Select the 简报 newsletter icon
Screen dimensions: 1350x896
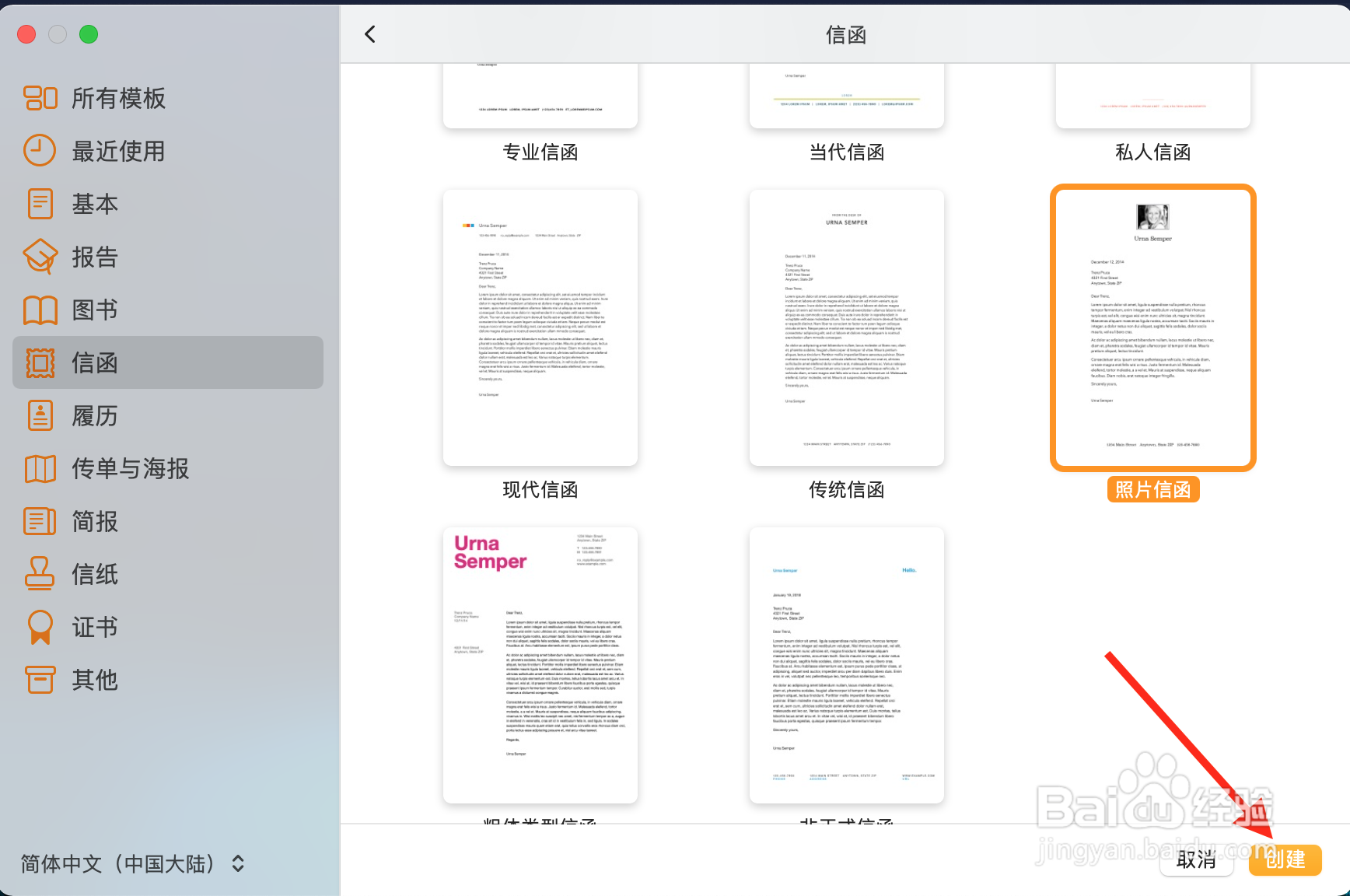click(x=40, y=522)
